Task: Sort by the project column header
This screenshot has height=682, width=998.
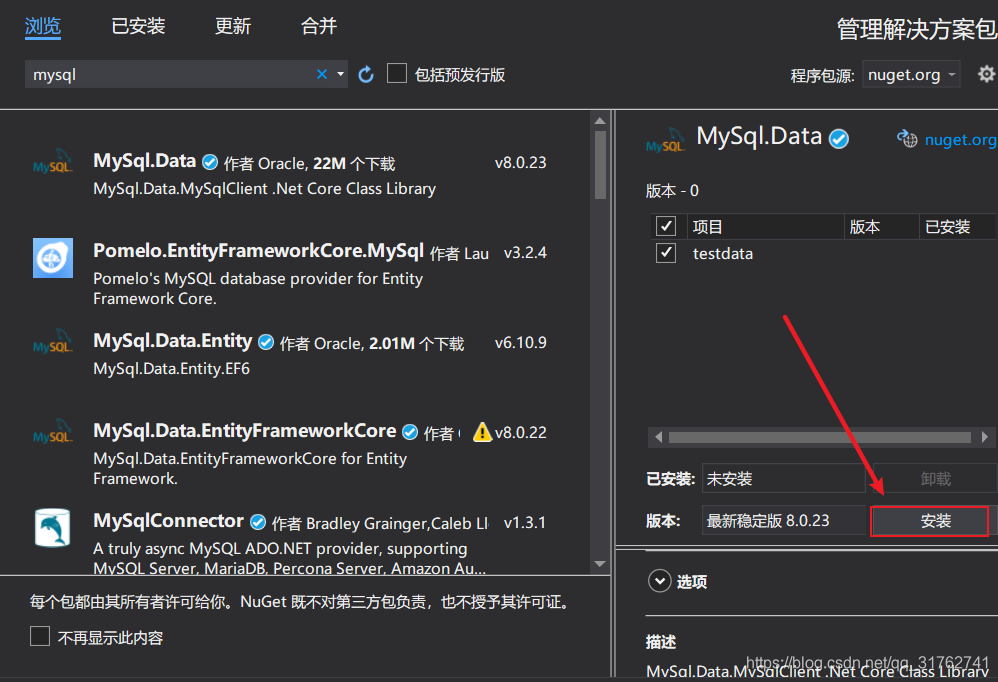Action: tap(764, 226)
